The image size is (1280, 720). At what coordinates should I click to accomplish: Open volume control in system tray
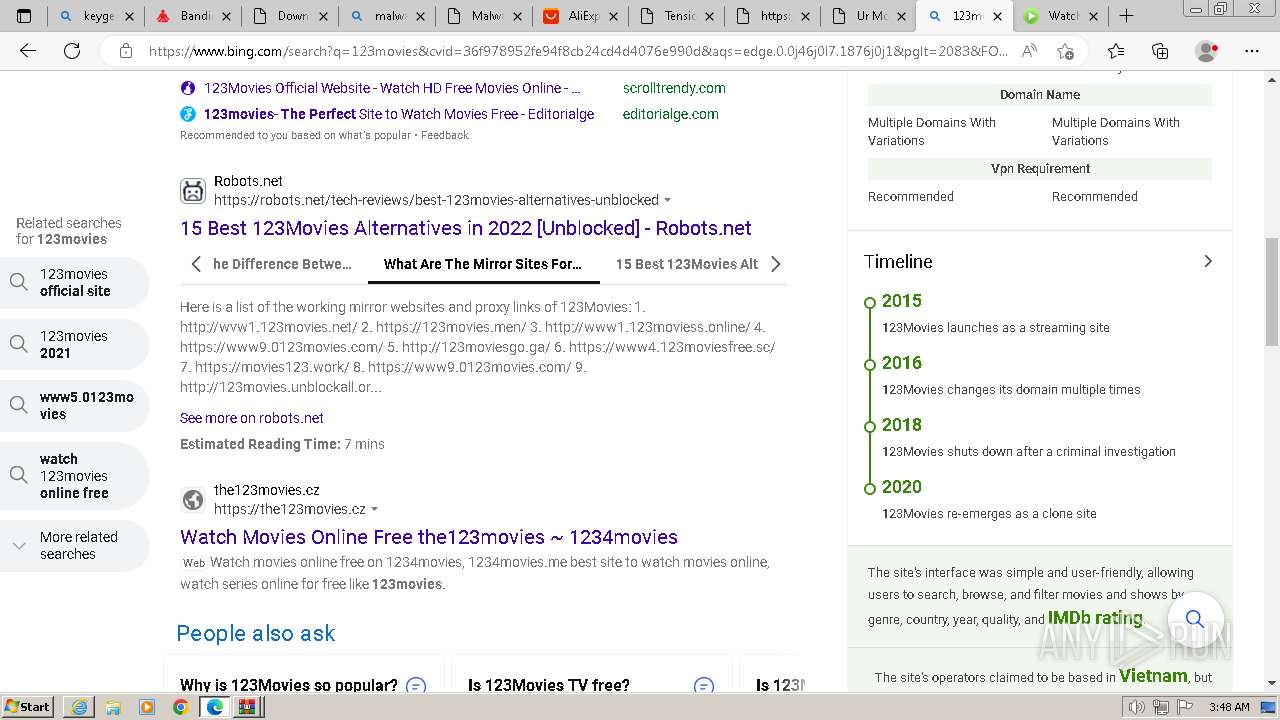1136,707
